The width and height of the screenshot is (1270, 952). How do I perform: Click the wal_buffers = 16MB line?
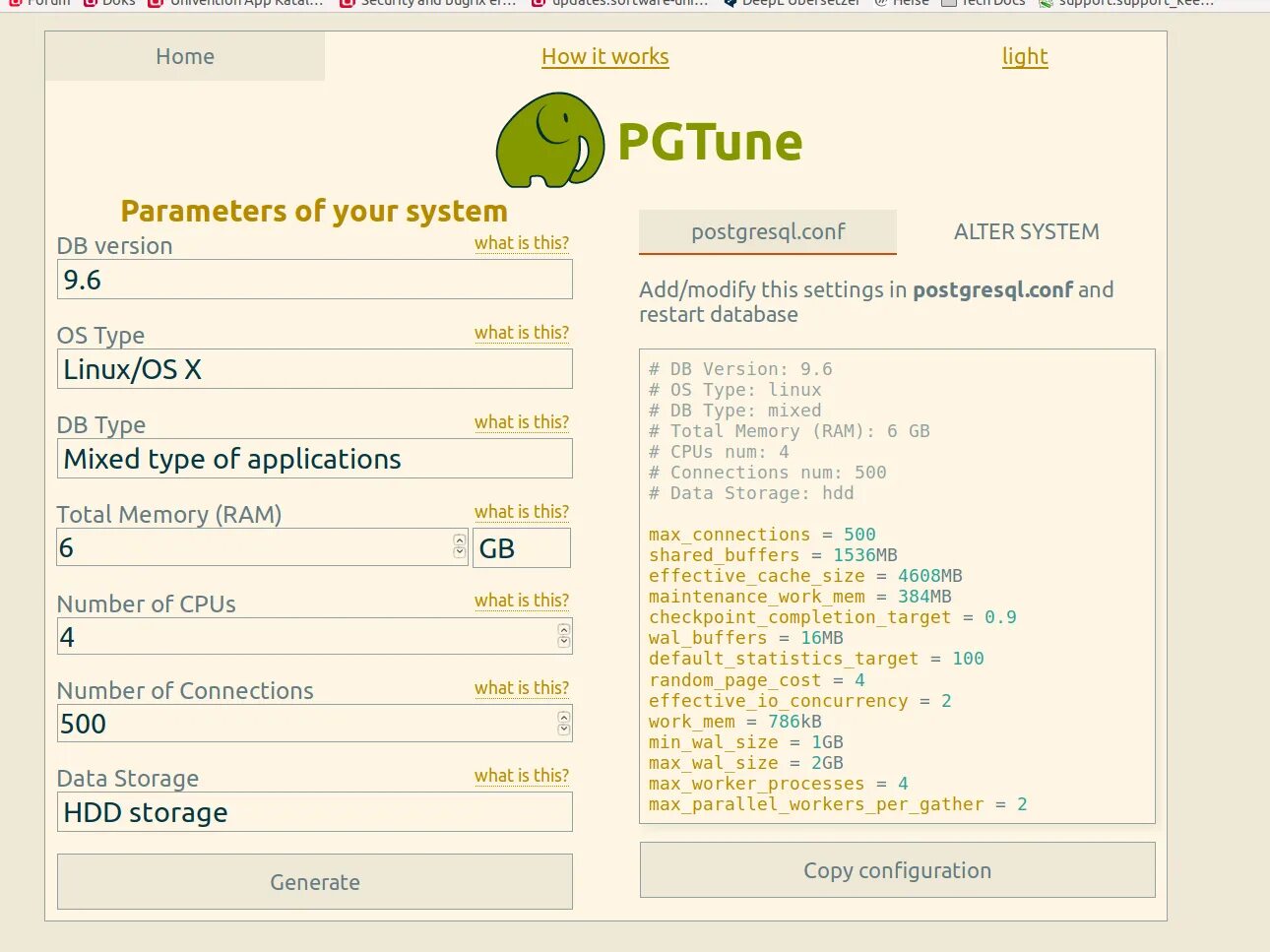coord(745,638)
